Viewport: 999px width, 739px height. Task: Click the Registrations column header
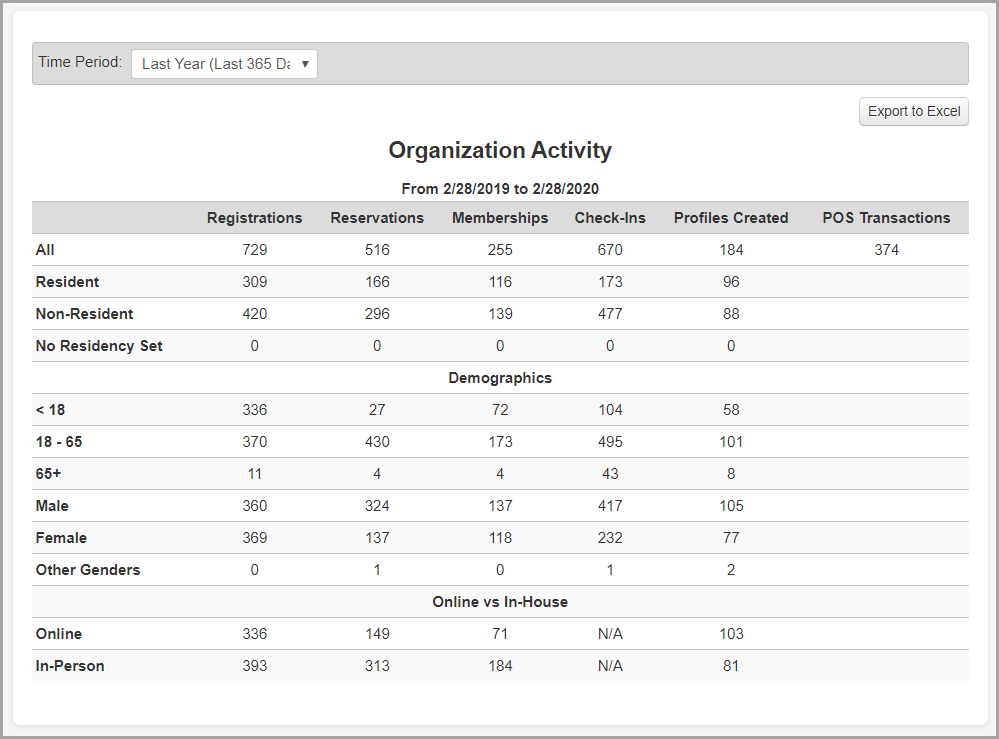pyautogui.click(x=254, y=218)
